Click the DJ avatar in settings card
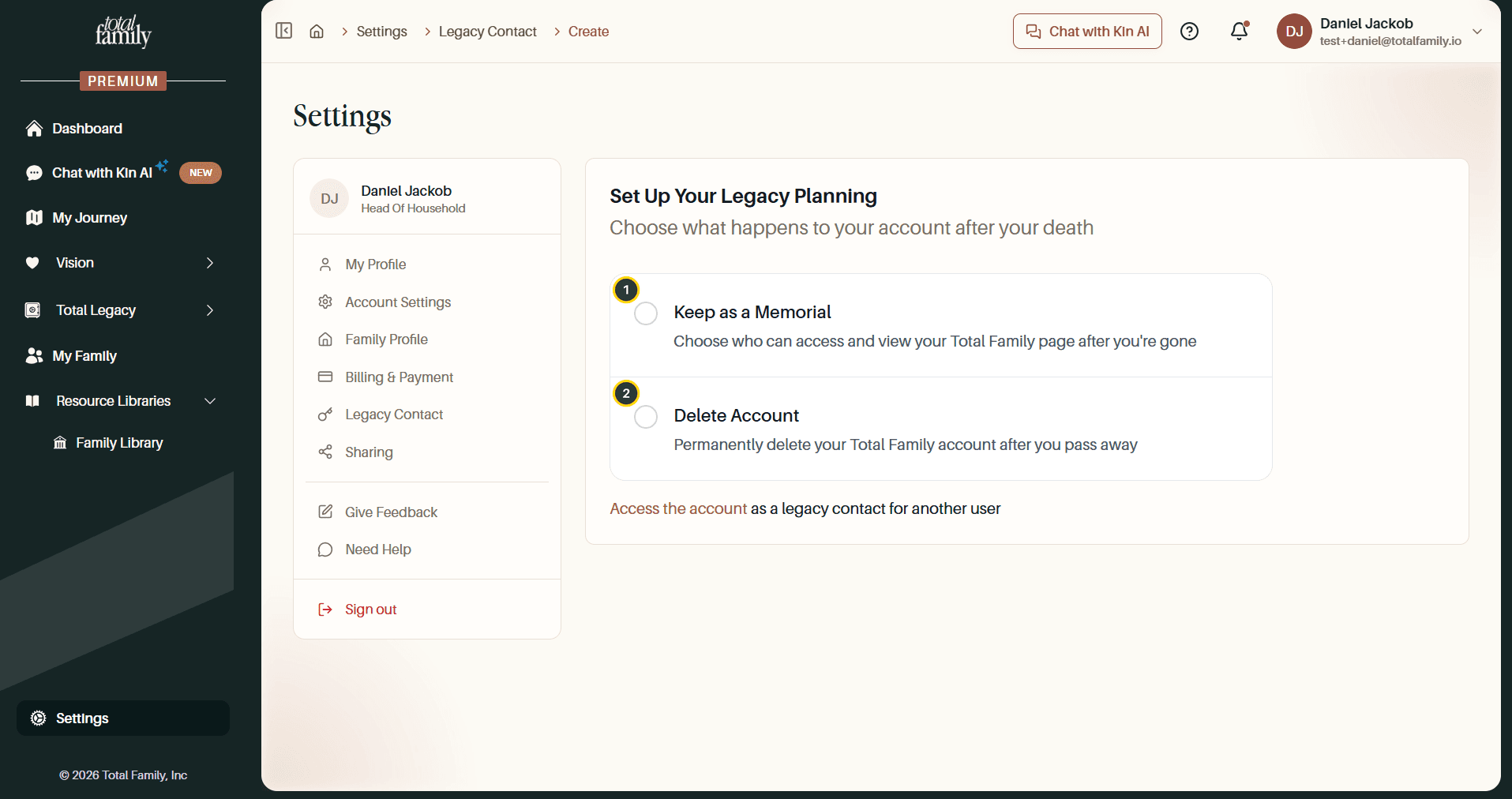Viewport: 1512px width, 799px height. [x=329, y=198]
